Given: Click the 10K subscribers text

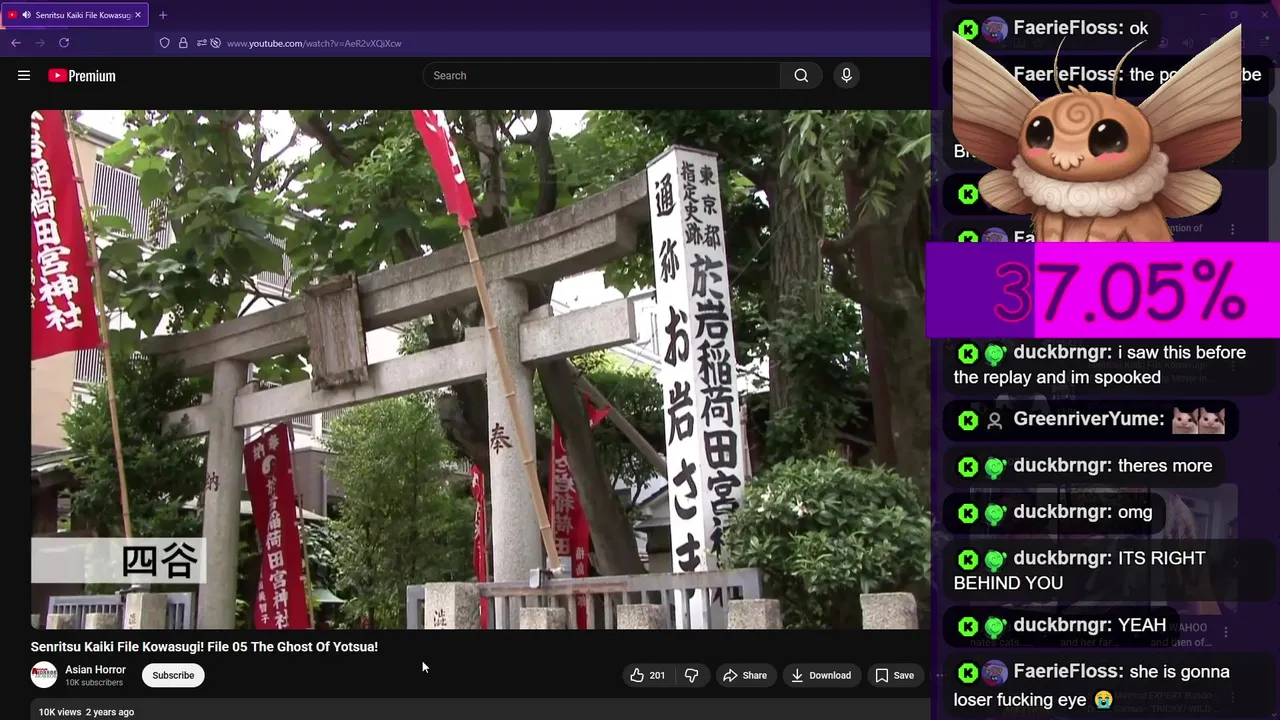Looking at the screenshot, I should (x=94, y=683).
